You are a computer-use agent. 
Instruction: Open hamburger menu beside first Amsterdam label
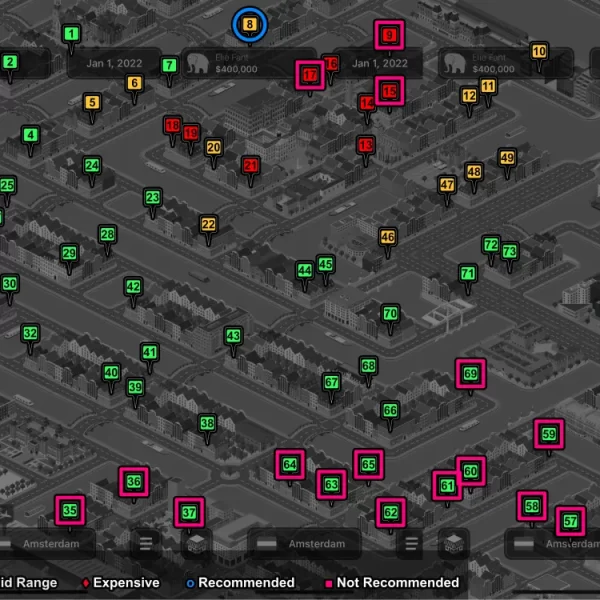tap(146, 544)
